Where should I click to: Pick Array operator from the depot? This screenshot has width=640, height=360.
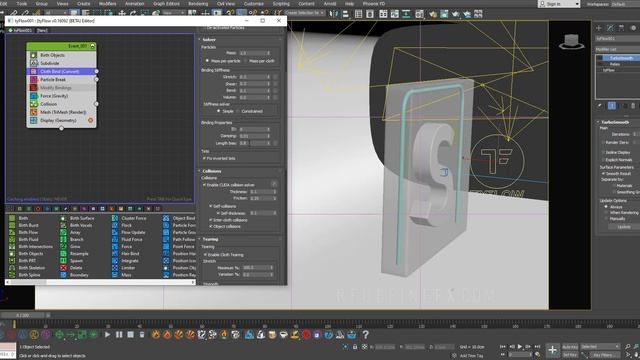(75, 232)
